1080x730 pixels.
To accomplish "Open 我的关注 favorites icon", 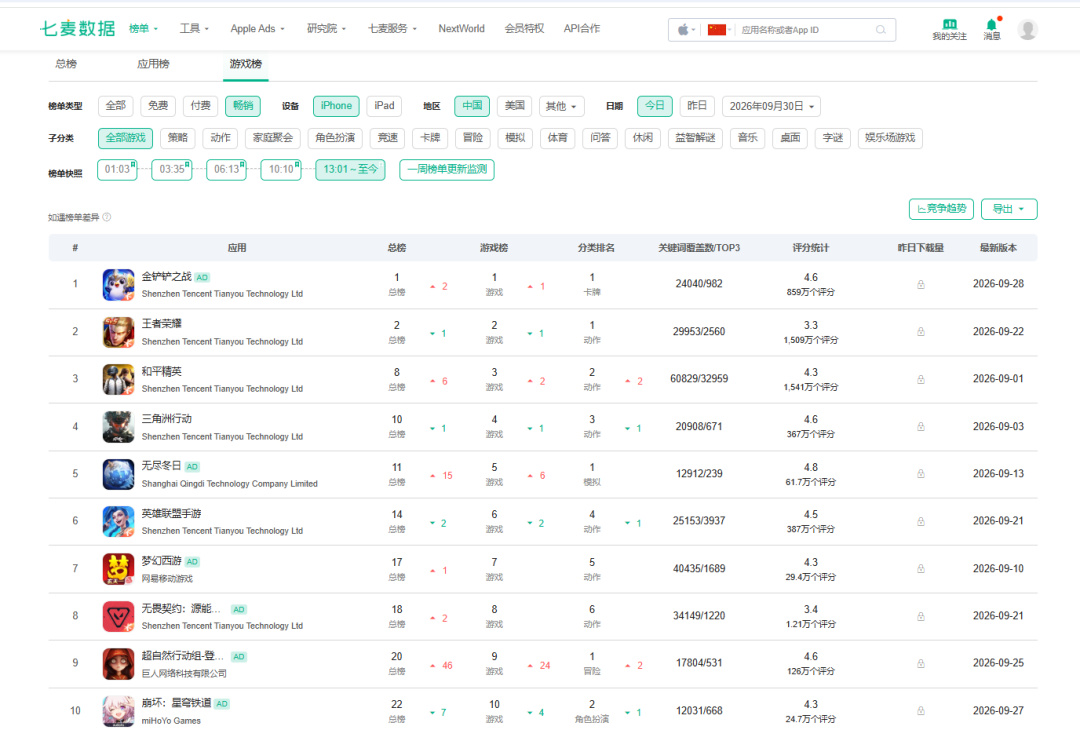I will [949, 29].
